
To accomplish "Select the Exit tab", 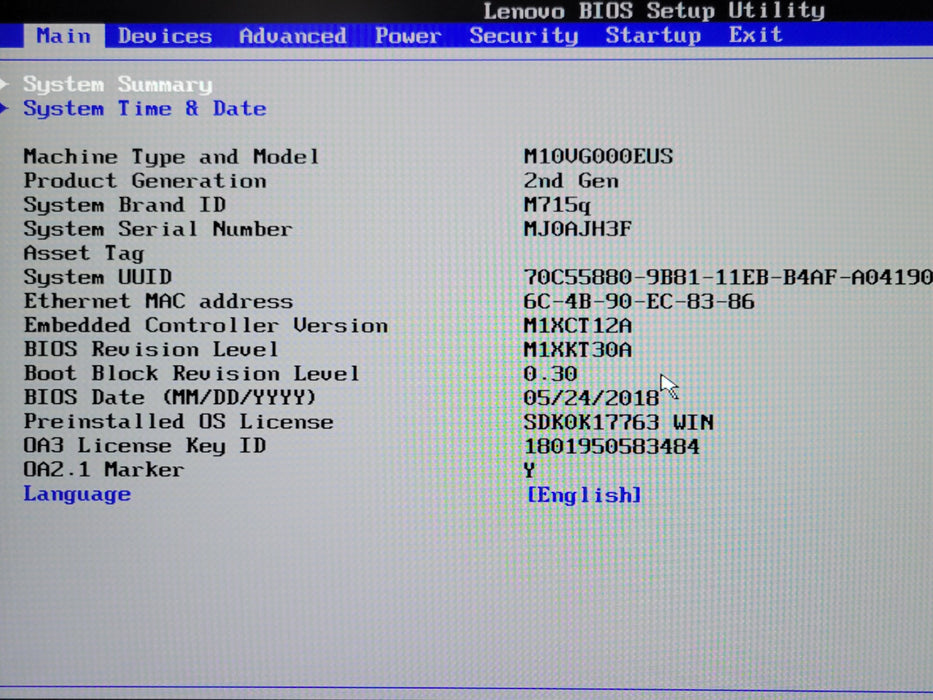I will (756, 35).
